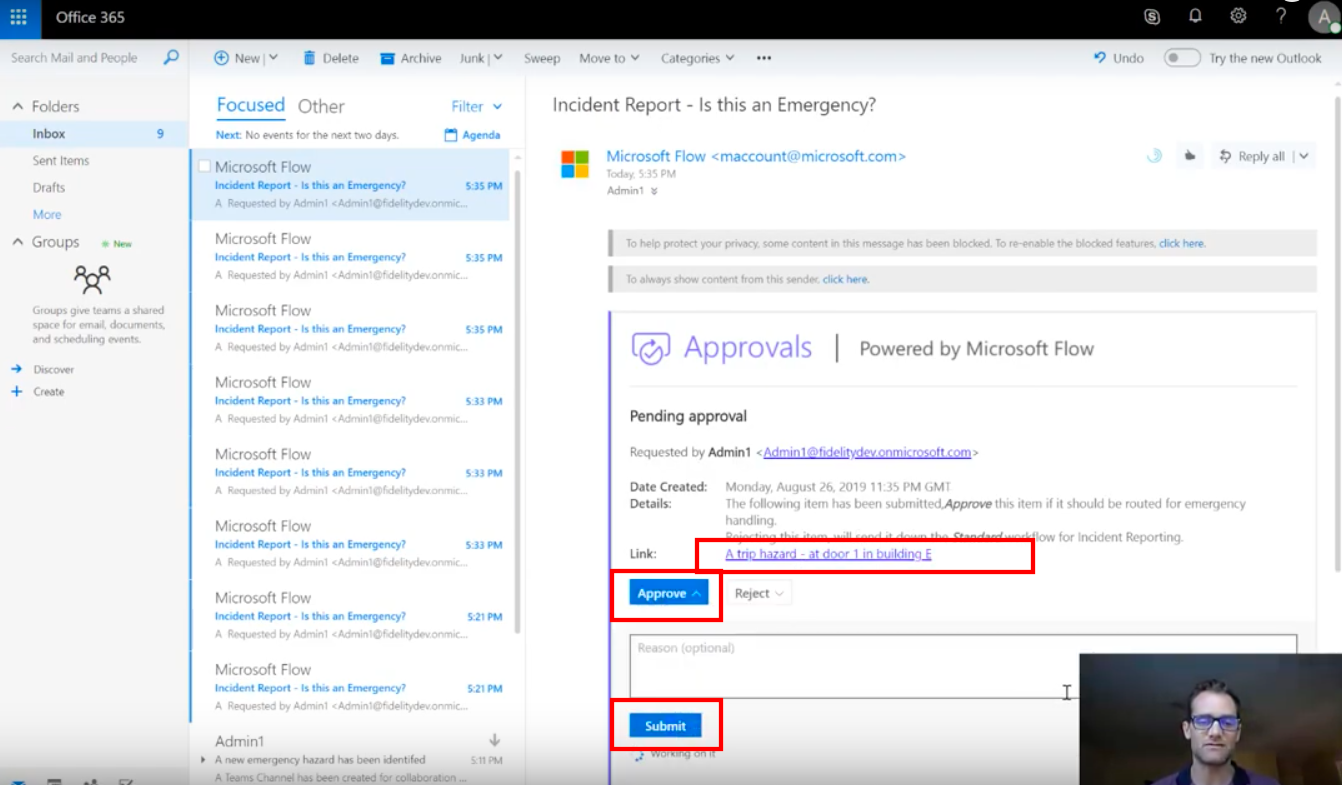1342x785 pixels.
Task: Open the Categories dropdown
Action: [x=698, y=58]
